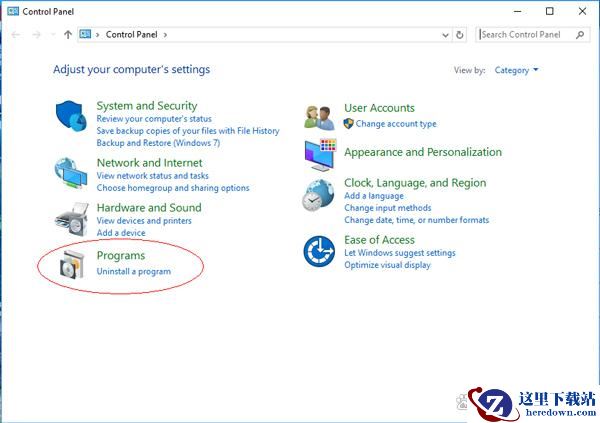Viewport: 600px width, 423px height.
Task: Open the Programs category icon
Action: [70, 264]
